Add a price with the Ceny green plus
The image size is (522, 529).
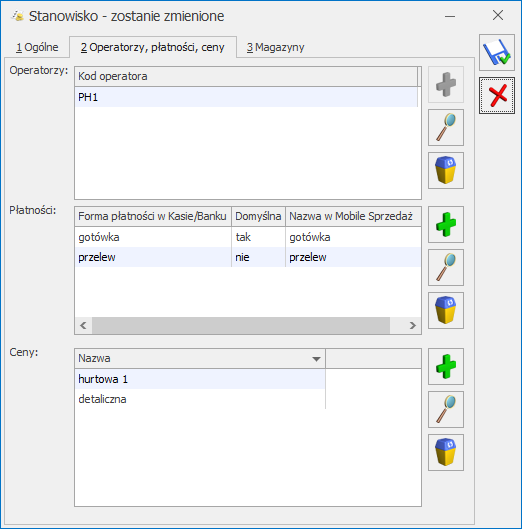[446, 366]
